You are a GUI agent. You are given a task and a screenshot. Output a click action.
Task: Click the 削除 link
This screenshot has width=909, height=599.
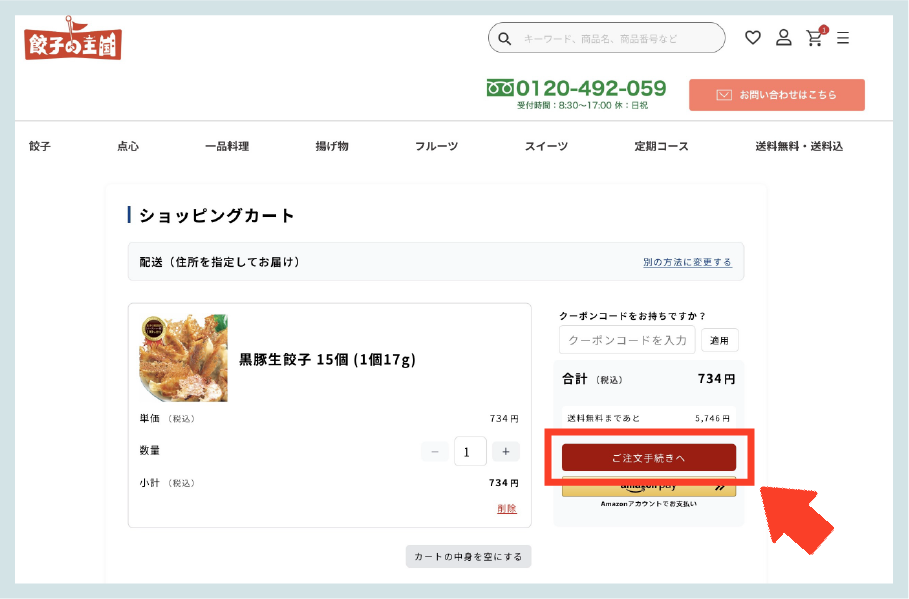tap(507, 509)
